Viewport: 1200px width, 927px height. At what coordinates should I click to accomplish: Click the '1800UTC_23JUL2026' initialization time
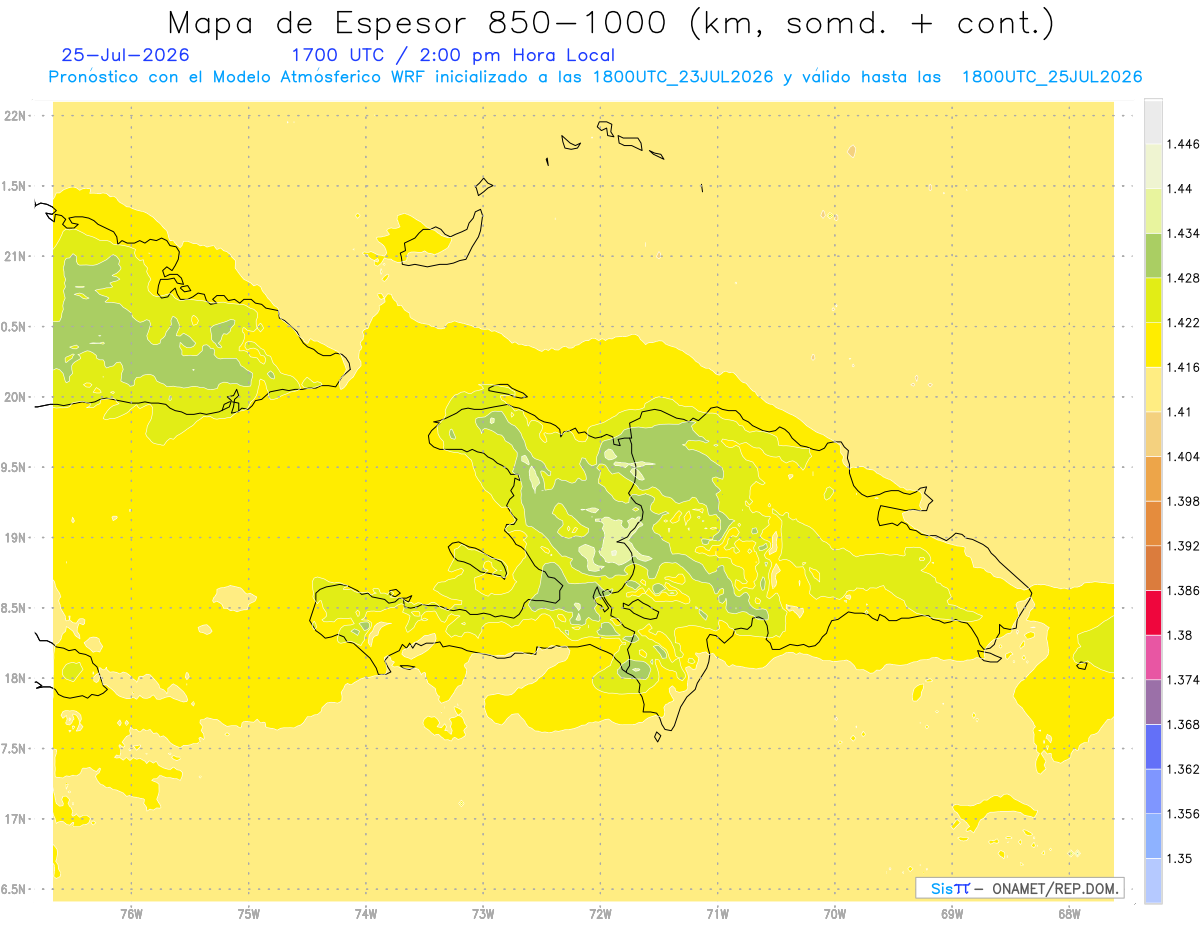click(x=683, y=77)
